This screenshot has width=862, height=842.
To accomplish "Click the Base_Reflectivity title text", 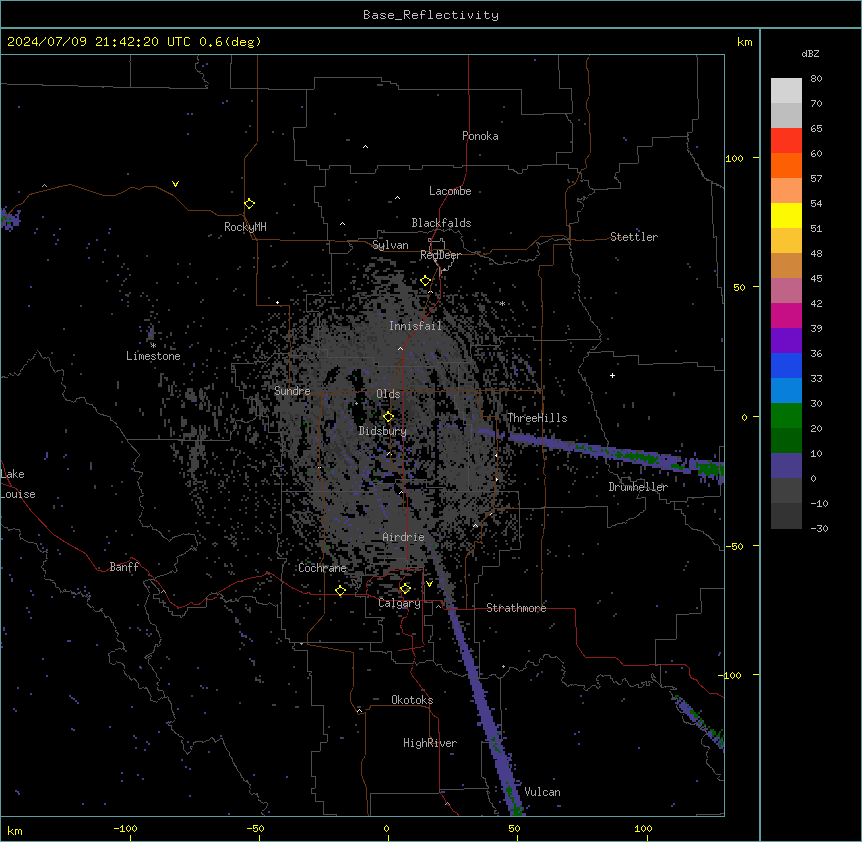I will [x=431, y=15].
